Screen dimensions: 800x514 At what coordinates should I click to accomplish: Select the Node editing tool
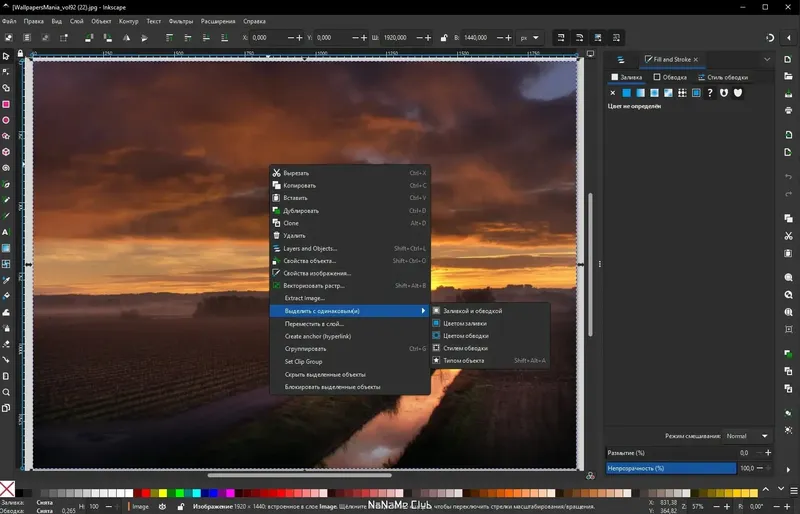click(6, 71)
